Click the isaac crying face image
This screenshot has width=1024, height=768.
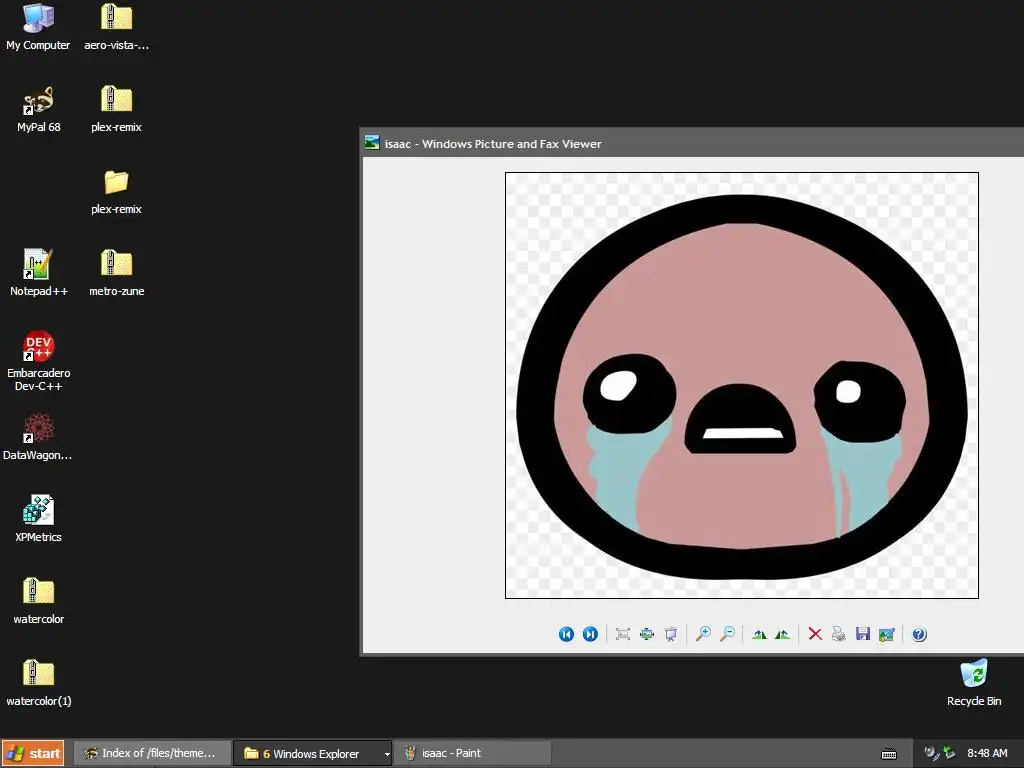pos(742,385)
